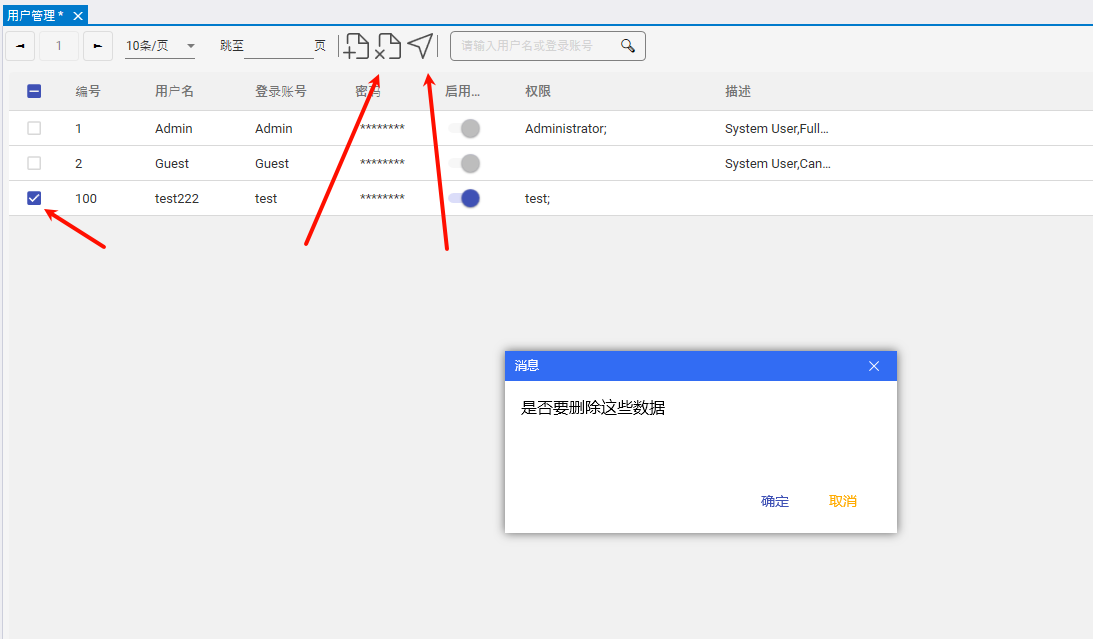
Task: Click the 权限 column header
Action: click(x=537, y=91)
